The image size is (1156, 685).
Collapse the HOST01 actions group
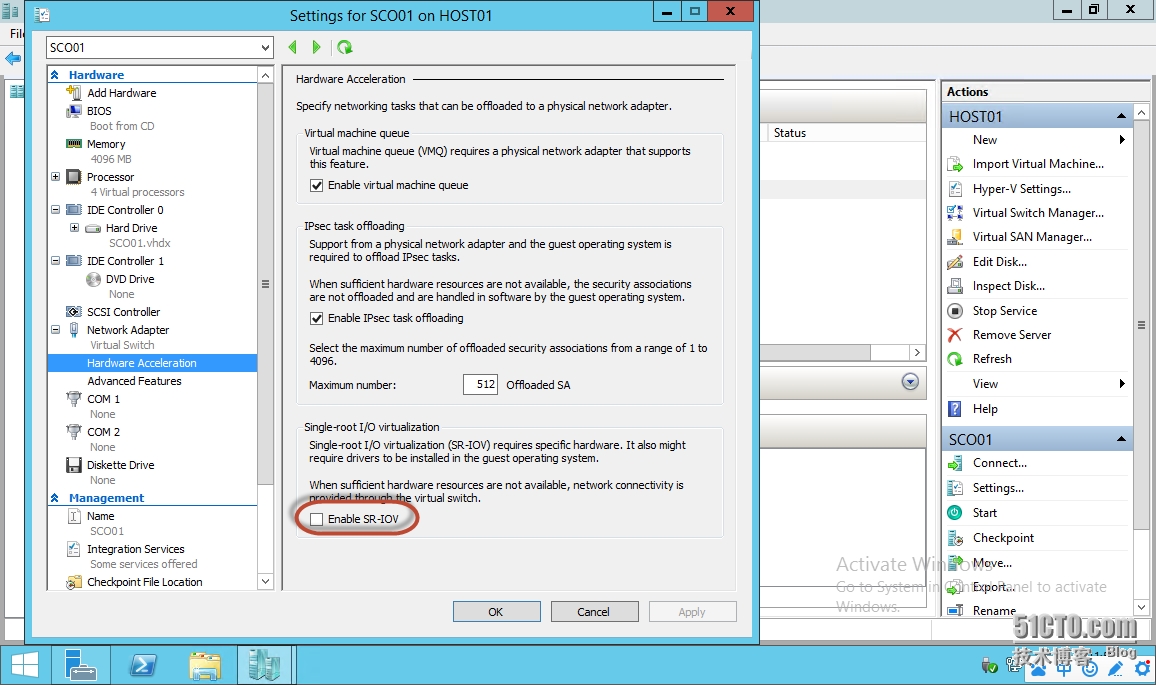1121,117
